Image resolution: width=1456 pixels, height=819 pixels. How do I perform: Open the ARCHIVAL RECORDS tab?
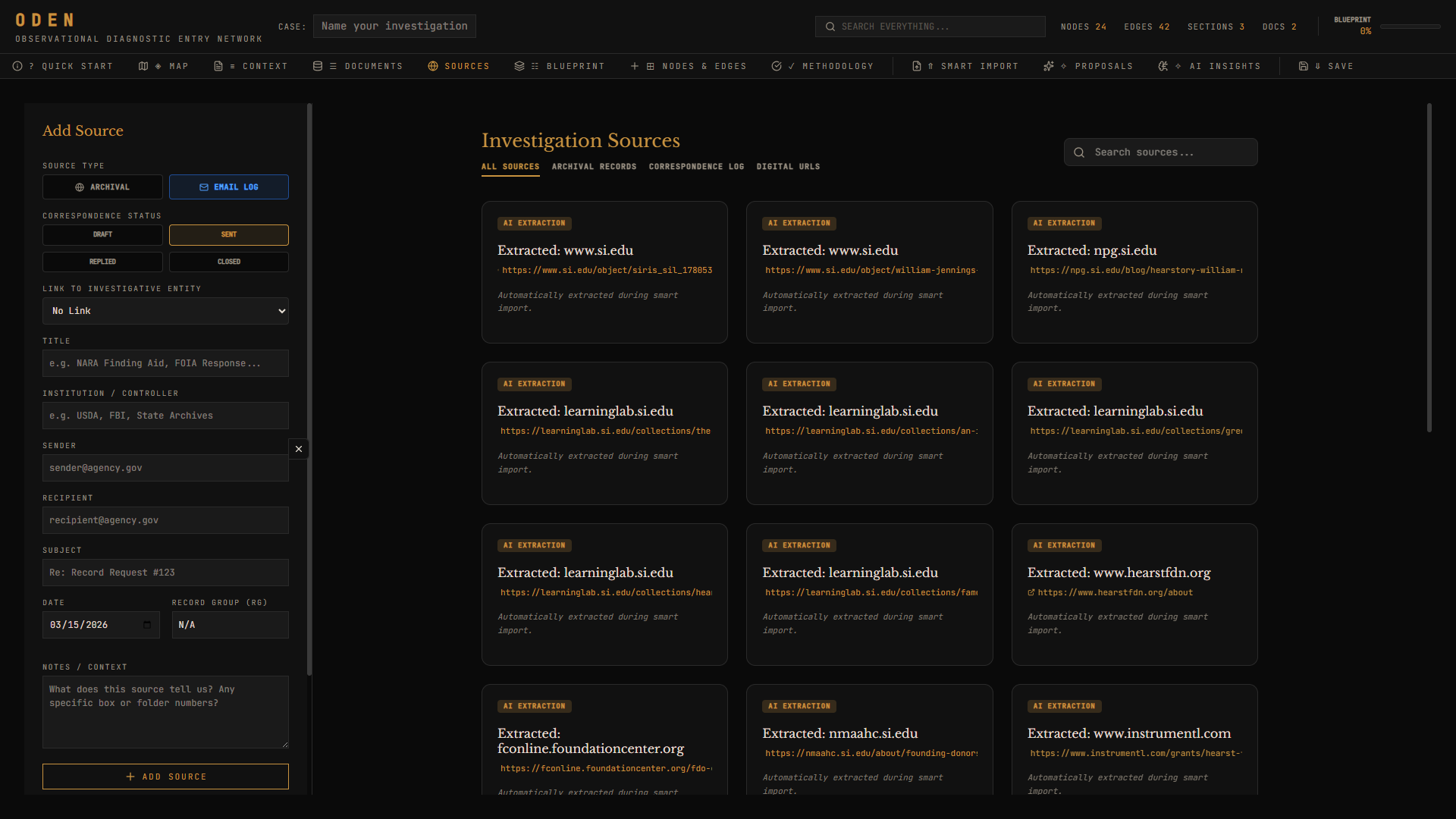coord(594,167)
